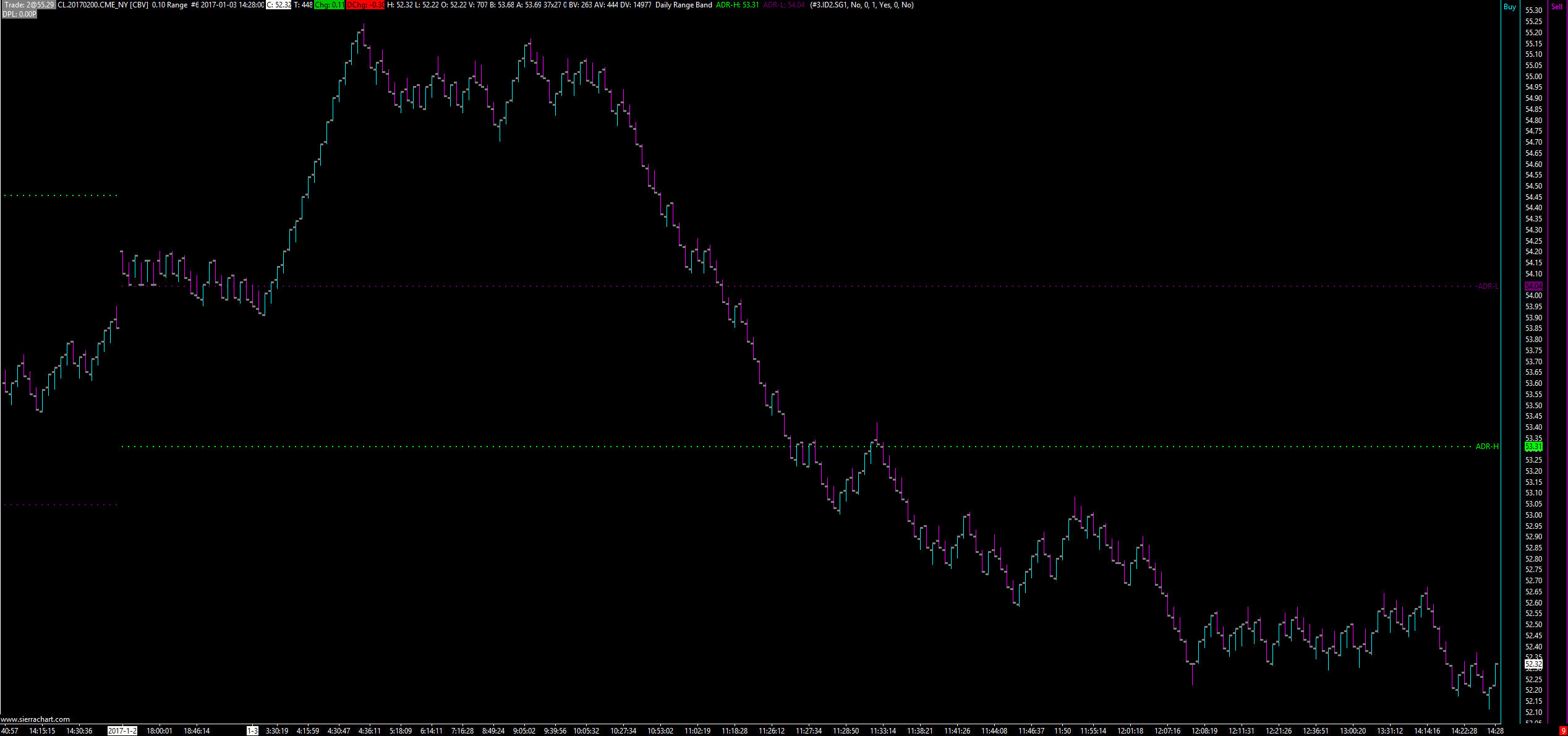Click the white 52.32 last price marker
1568x736 pixels.
coord(1533,664)
